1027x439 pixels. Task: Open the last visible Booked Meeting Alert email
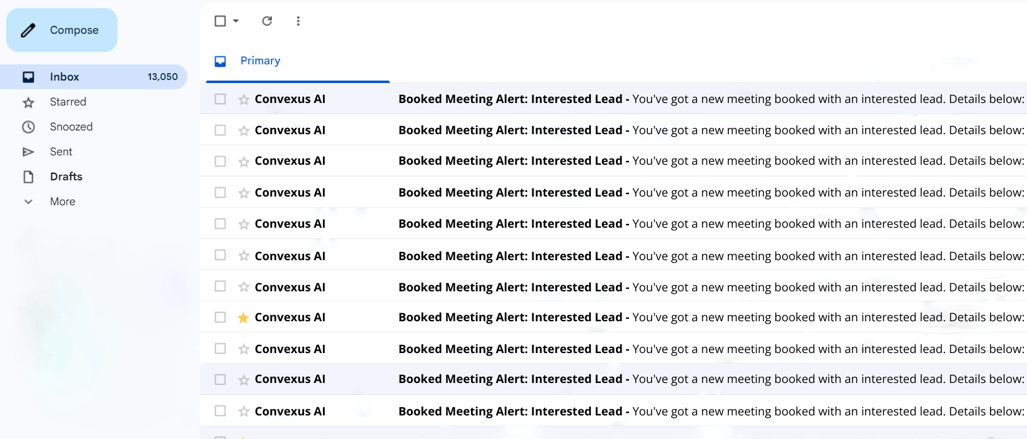[x=613, y=411]
